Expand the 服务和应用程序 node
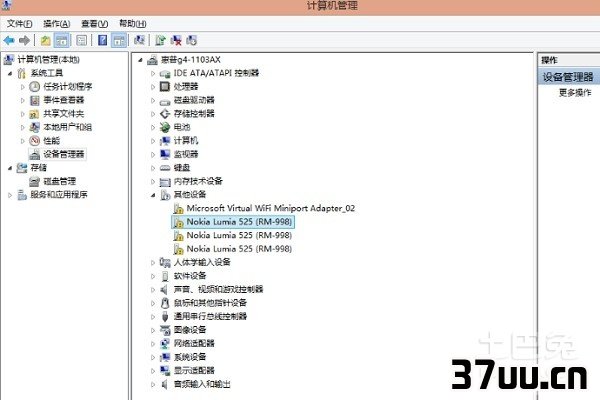The height and width of the screenshot is (400, 600). 10,195
